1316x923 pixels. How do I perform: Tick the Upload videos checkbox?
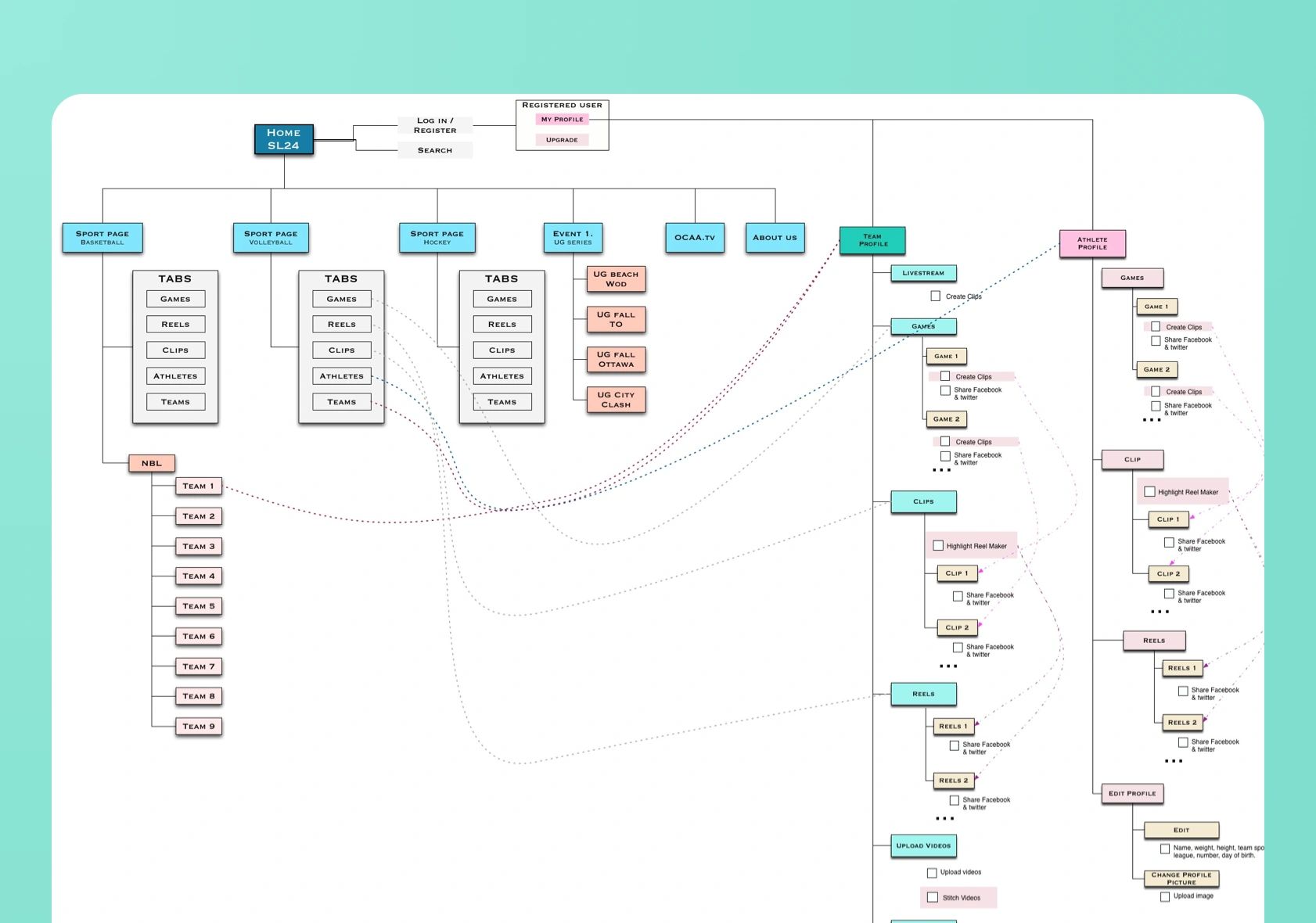(932, 872)
